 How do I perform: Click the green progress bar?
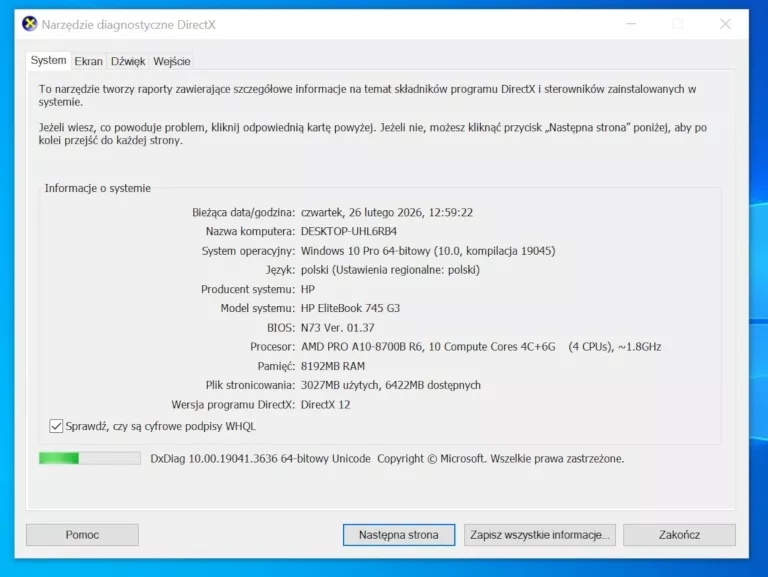[90, 458]
